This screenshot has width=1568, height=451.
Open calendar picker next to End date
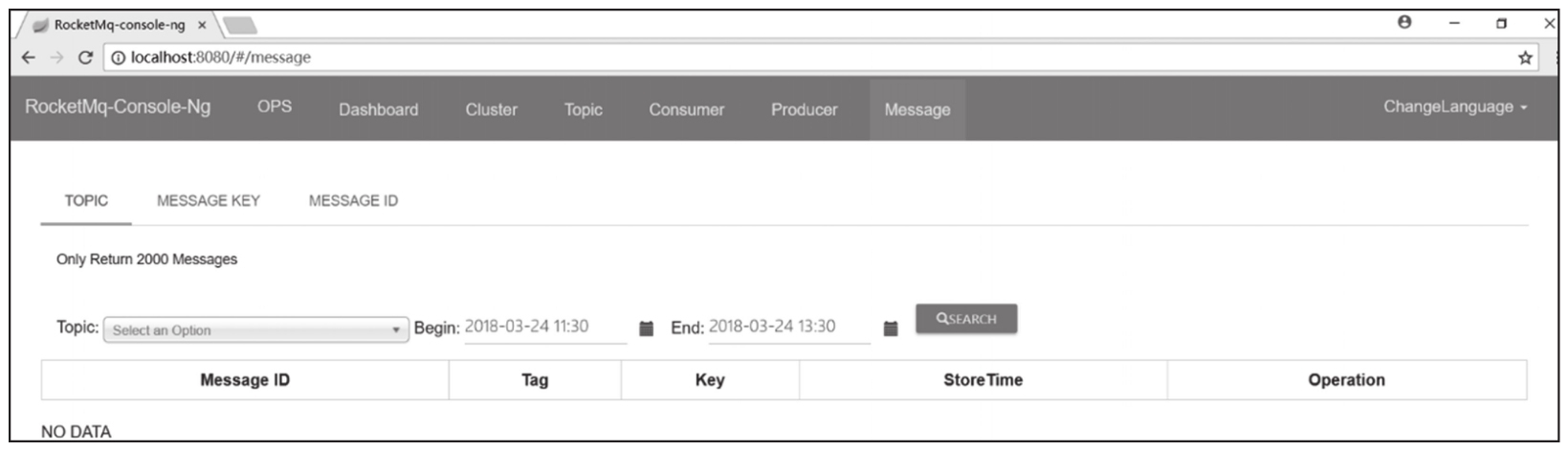click(x=891, y=328)
